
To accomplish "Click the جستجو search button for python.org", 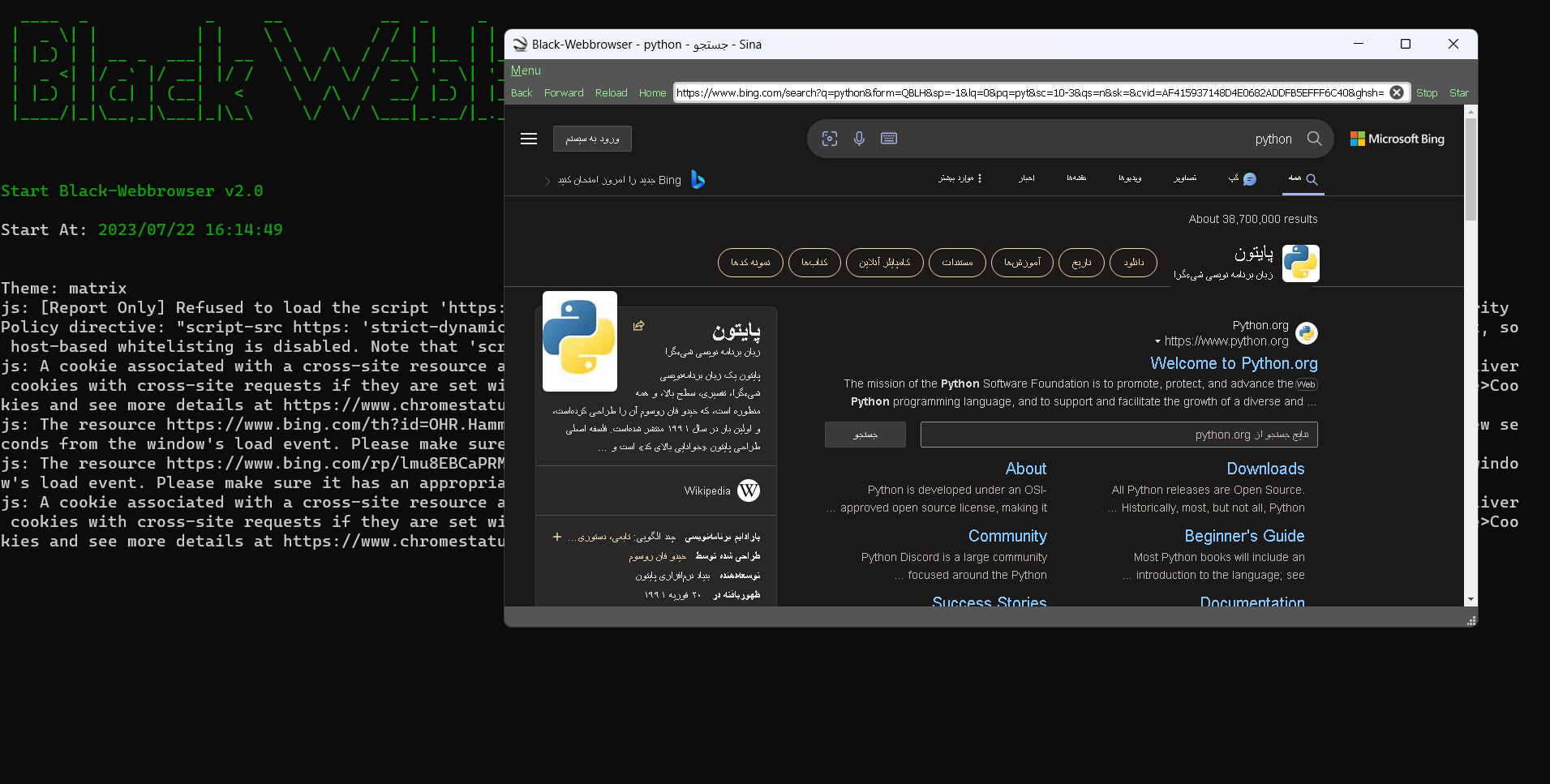I will [865, 435].
